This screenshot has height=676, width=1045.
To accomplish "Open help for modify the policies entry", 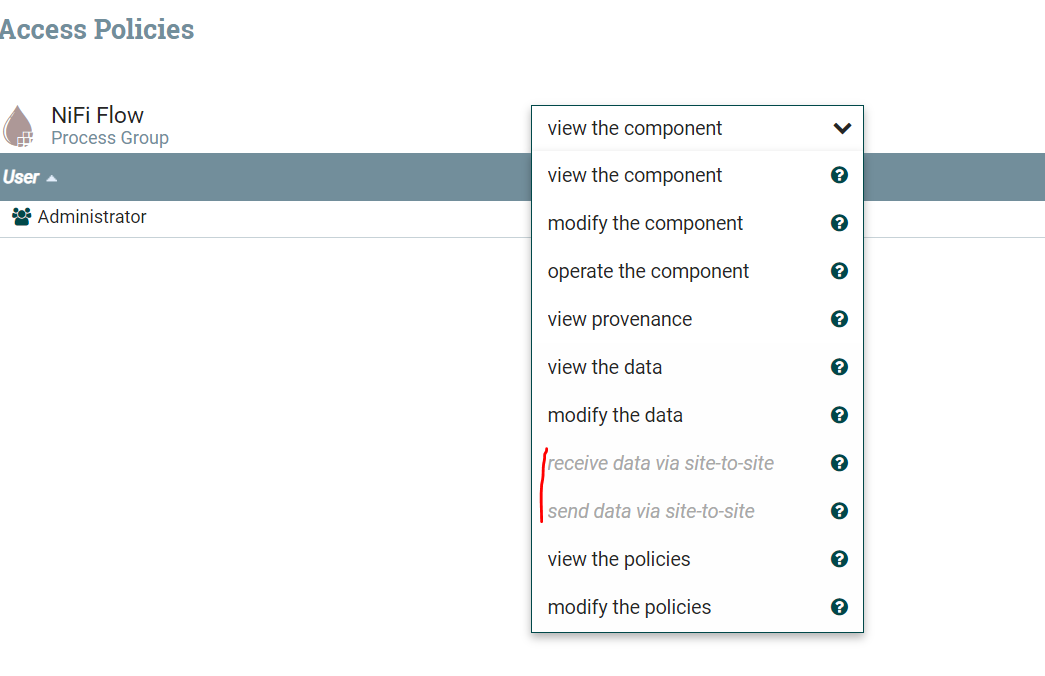I will (x=839, y=606).
